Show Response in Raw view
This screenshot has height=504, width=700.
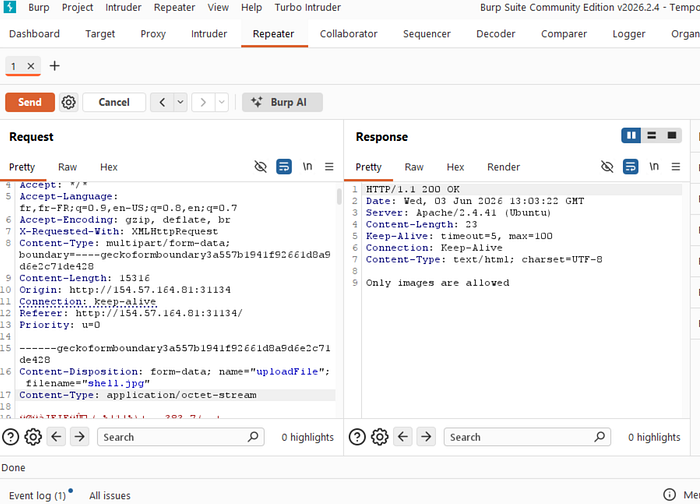414,167
